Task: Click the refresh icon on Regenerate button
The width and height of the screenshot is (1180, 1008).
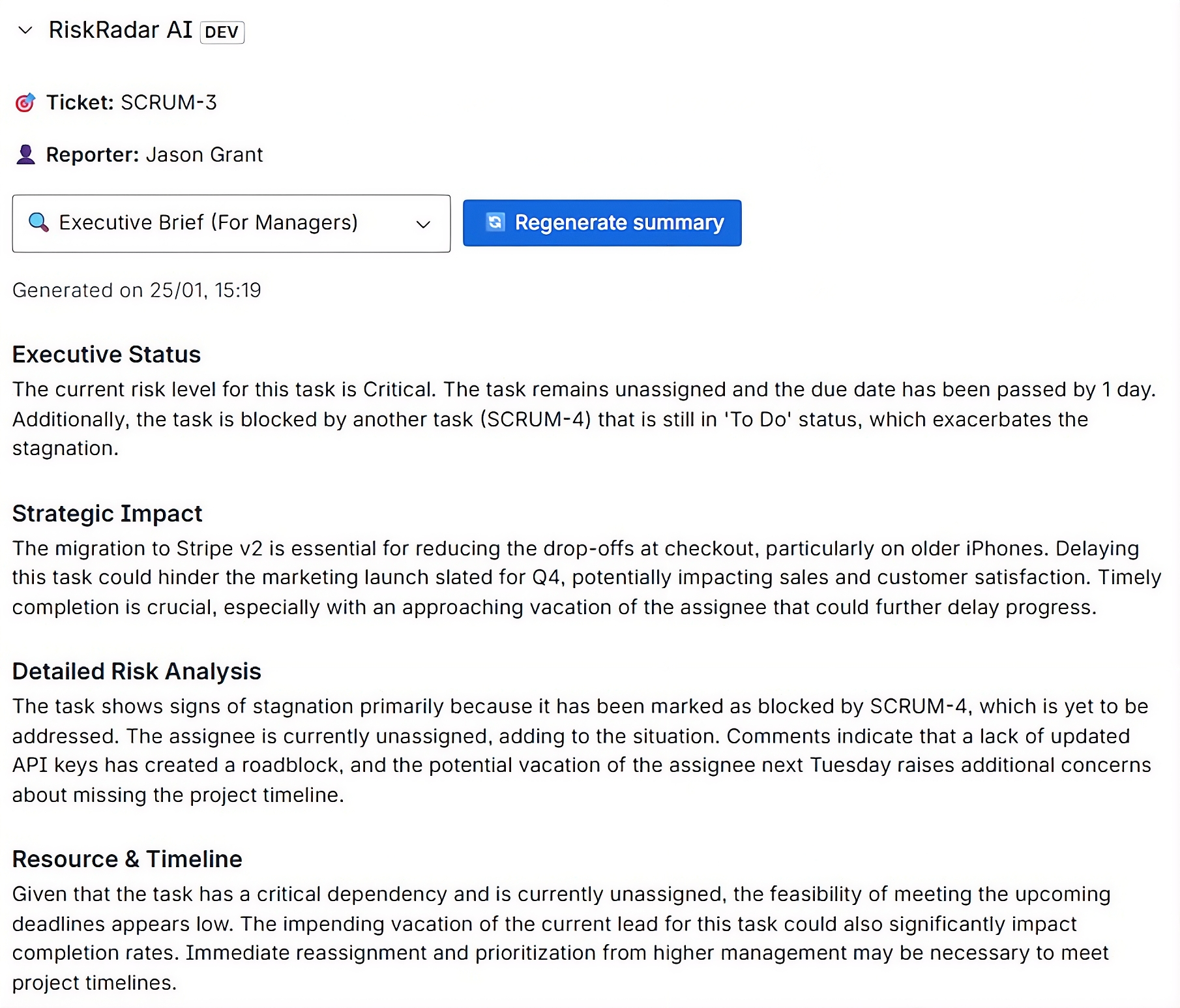Action: pos(495,222)
